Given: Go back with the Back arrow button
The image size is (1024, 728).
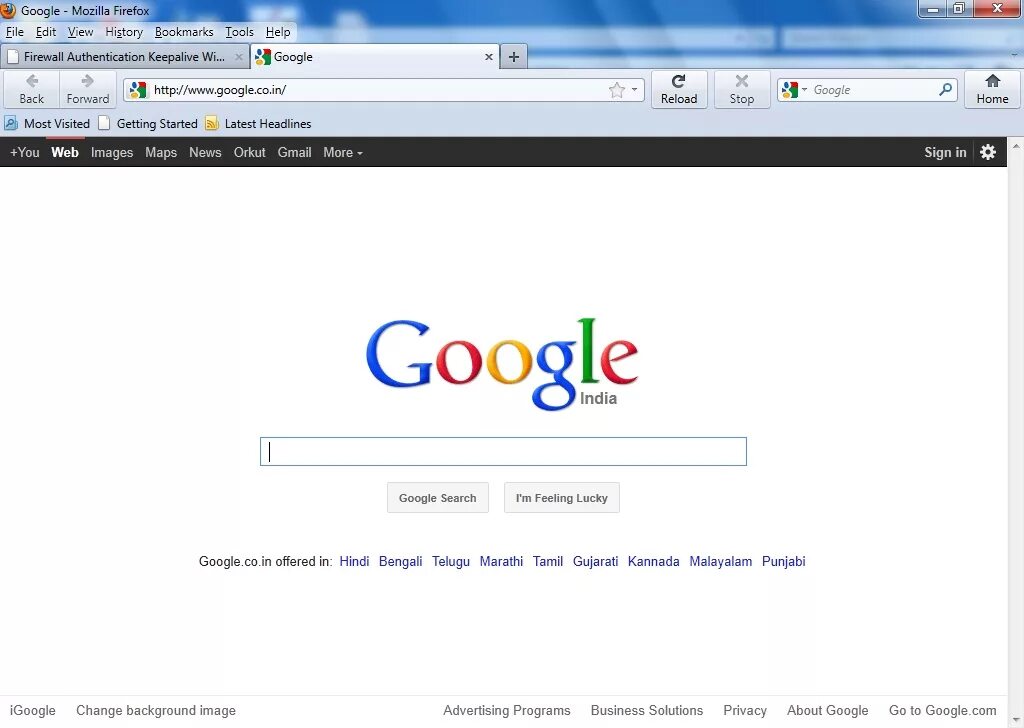Looking at the screenshot, I should tap(31, 89).
